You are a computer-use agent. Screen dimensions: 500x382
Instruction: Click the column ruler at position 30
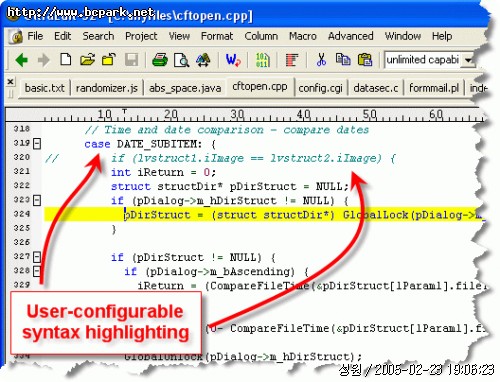pos(237,115)
